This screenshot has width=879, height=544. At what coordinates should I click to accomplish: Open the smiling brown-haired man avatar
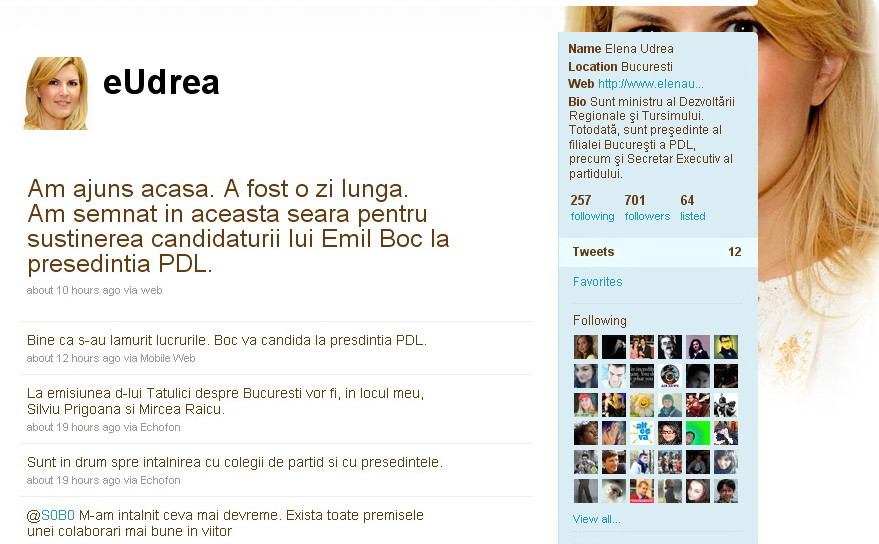click(614, 462)
